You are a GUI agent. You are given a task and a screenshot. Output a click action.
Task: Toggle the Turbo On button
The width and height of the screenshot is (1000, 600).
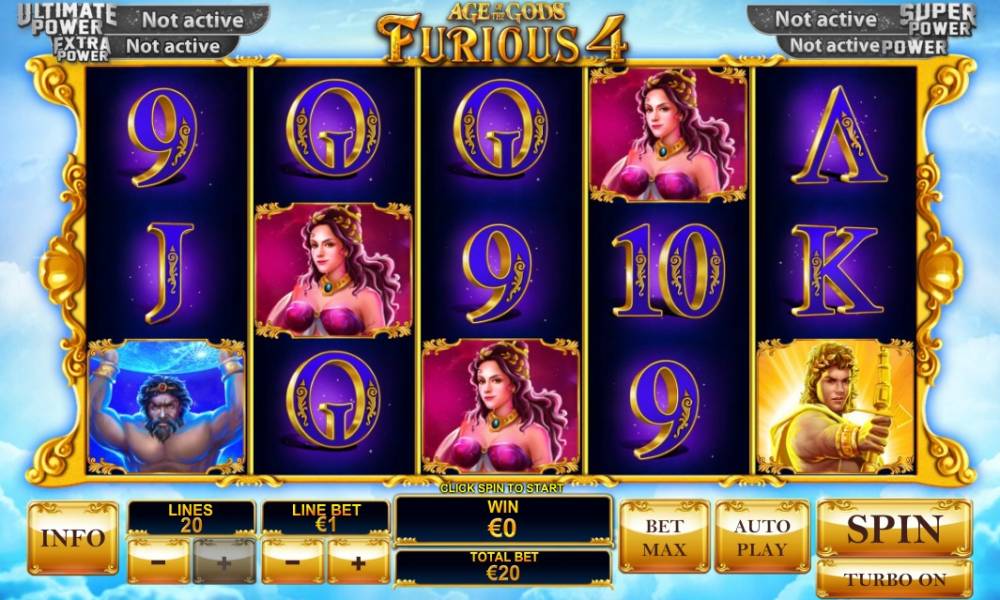click(x=894, y=579)
